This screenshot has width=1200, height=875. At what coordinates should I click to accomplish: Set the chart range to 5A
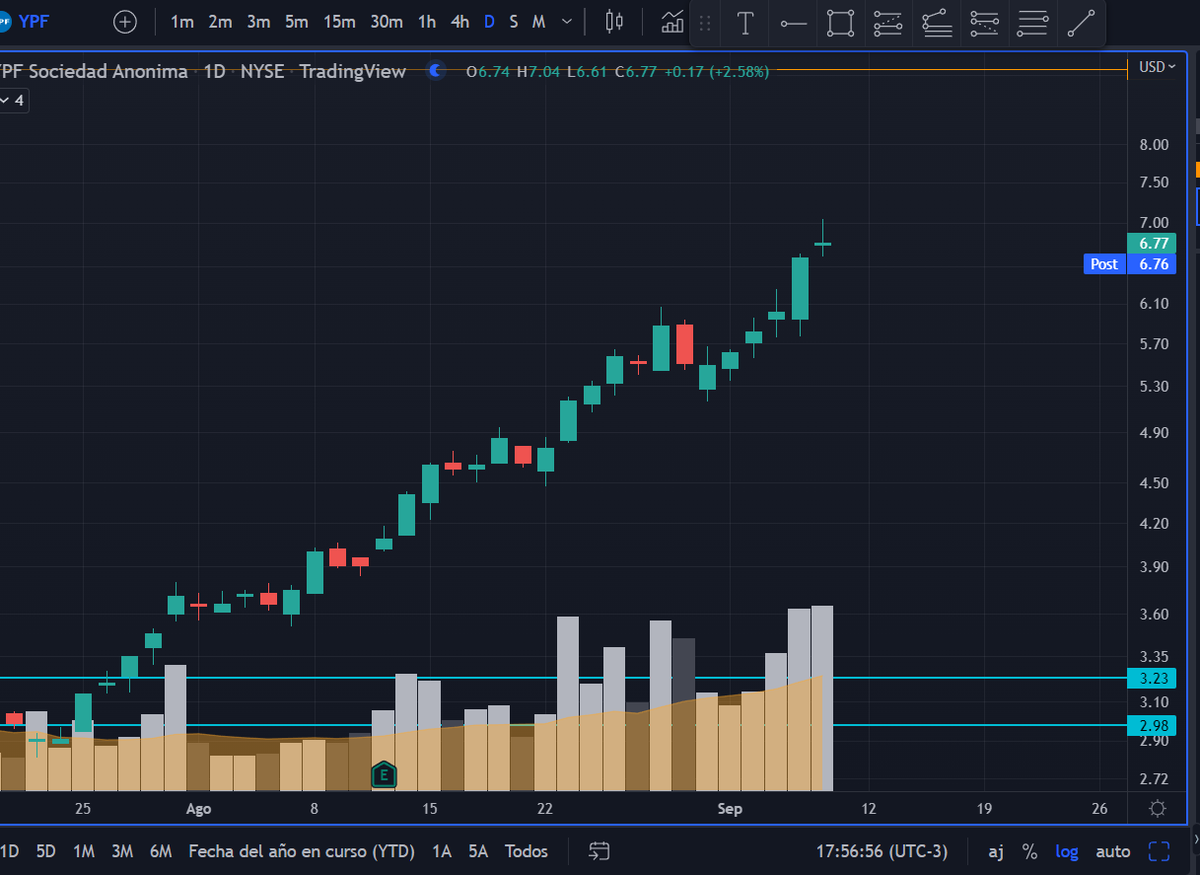[478, 851]
